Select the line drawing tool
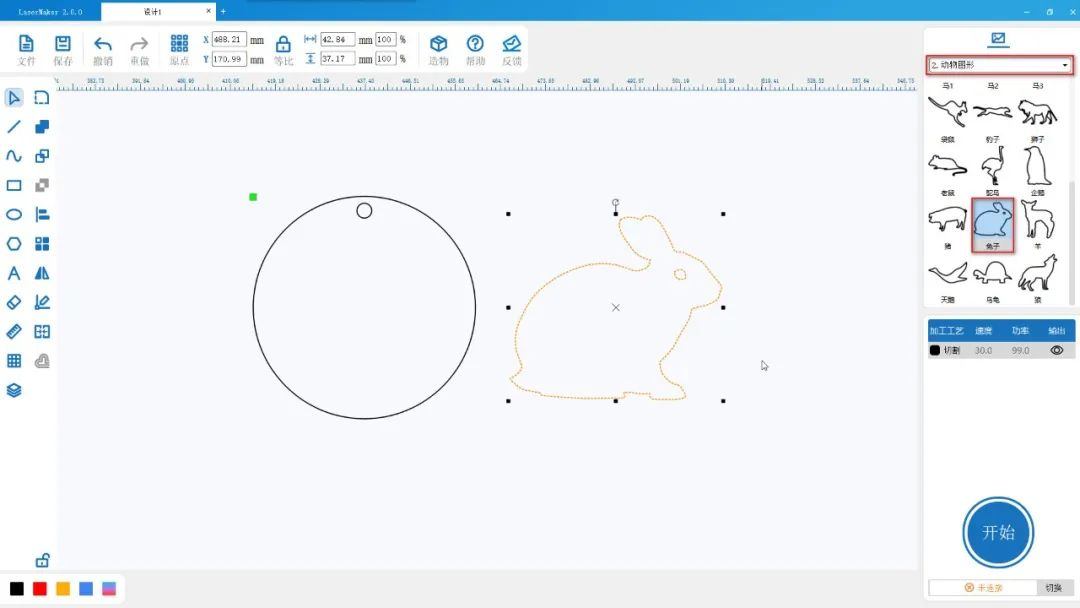 14,127
